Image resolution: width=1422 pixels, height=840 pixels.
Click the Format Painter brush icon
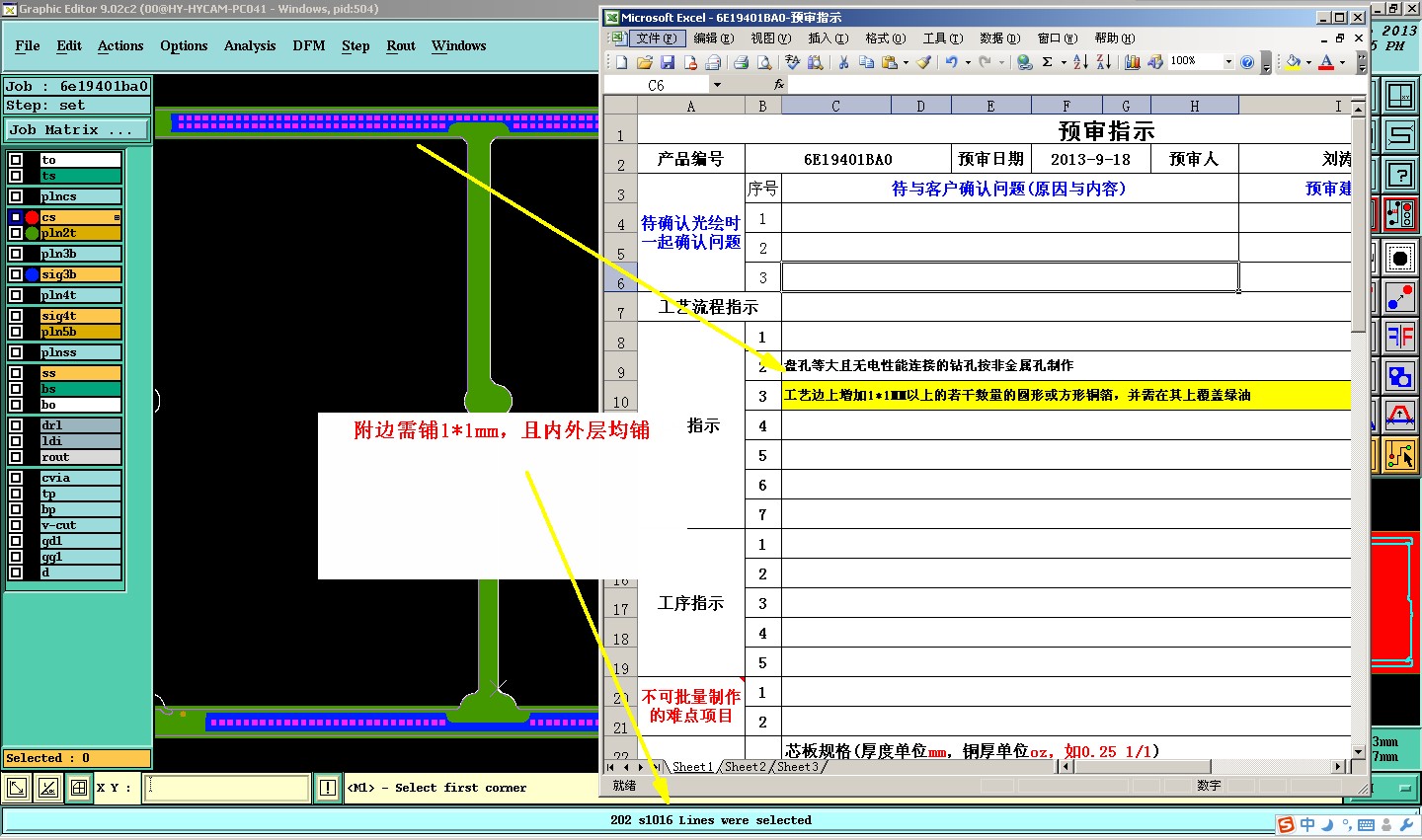[923, 62]
